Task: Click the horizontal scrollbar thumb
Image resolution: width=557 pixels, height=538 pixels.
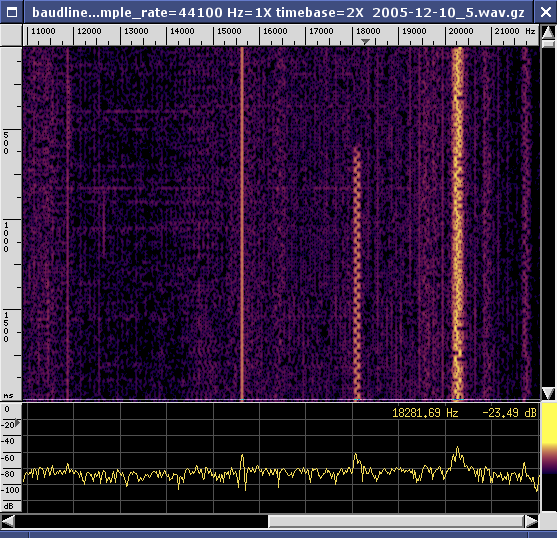Action: (x=396, y=522)
